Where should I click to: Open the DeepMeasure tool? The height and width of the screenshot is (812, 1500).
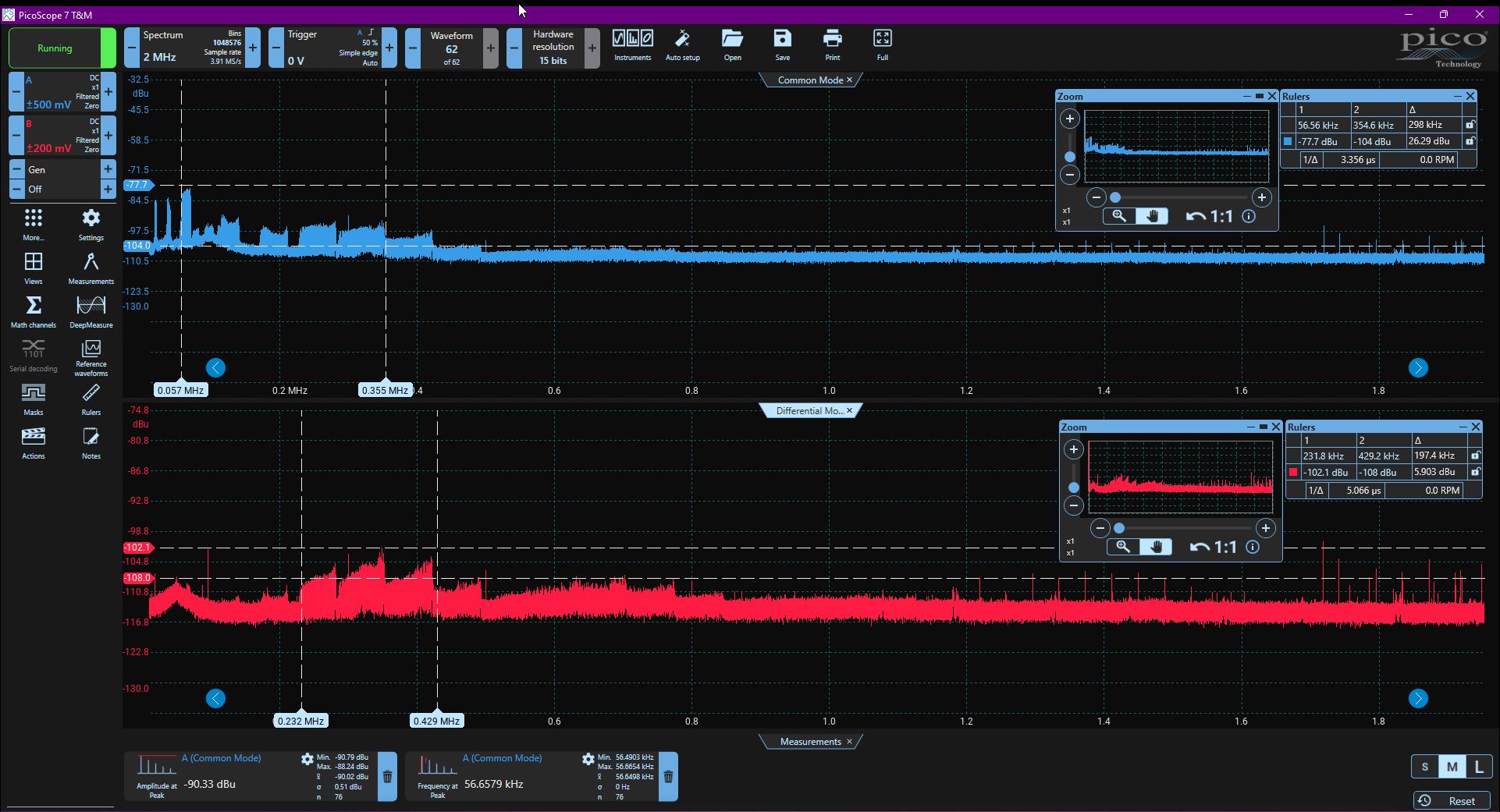[91, 311]
